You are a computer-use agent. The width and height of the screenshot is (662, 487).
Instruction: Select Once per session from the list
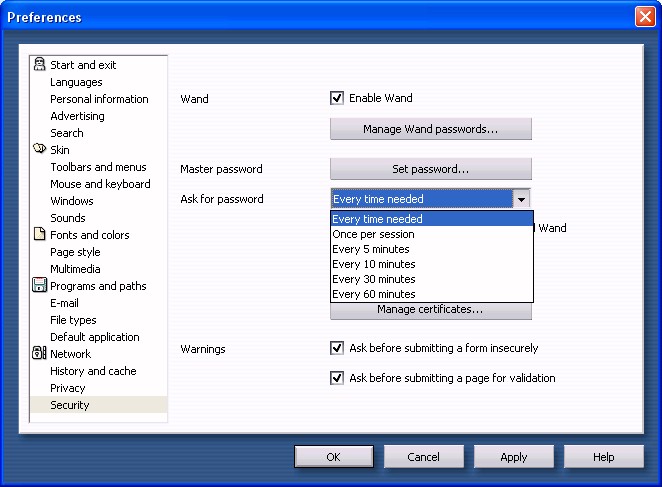tap(373, 234)
